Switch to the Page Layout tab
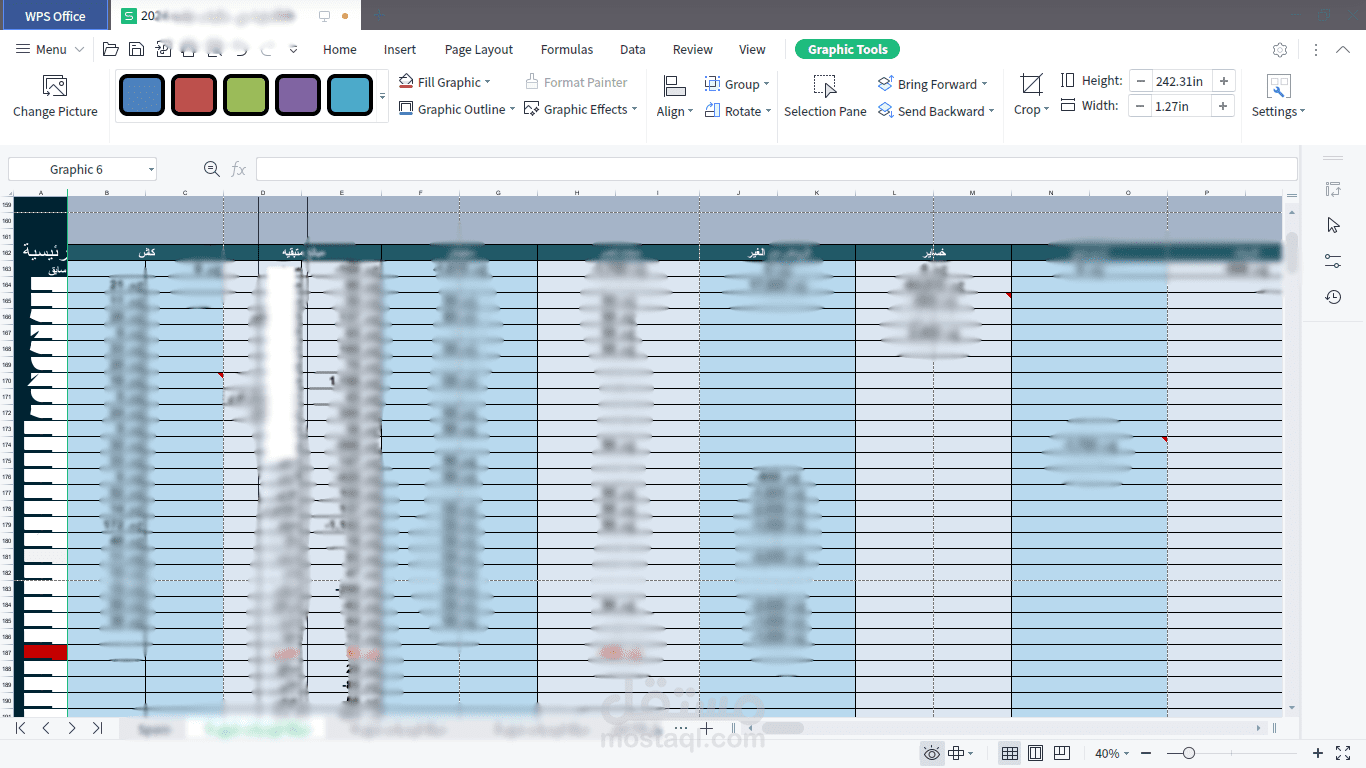Image resolution: width=1366 pixels, height=768 pixels. [479, 49]
